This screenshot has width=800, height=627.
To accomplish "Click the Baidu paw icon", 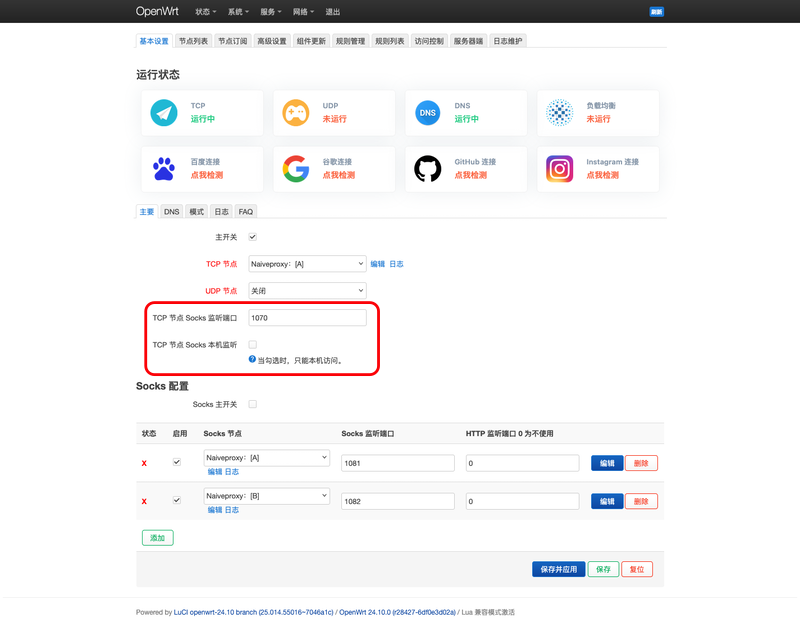I will pyautogui.click(x=164, y=169).
